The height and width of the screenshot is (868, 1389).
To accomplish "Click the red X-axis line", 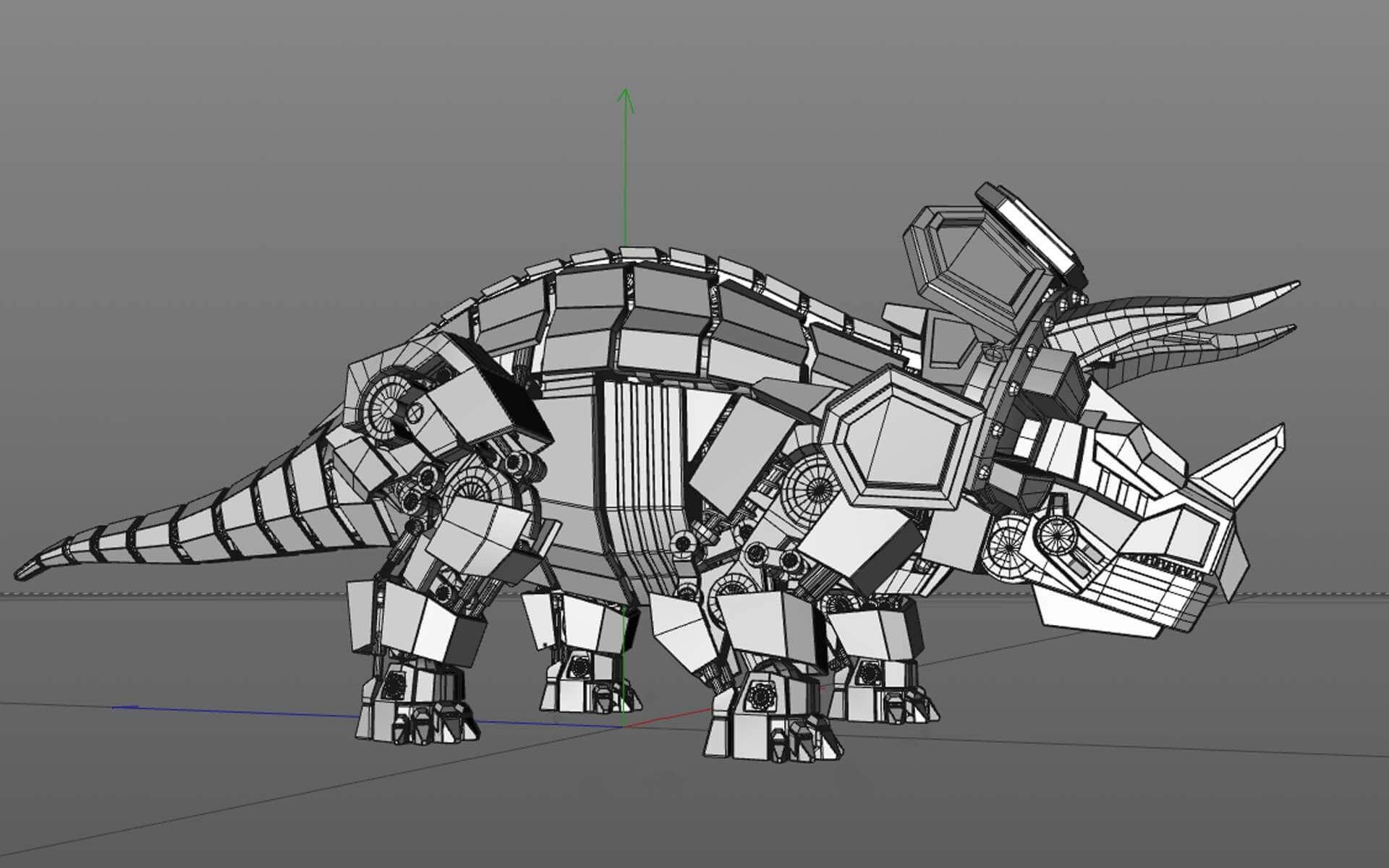I will point(667,718).
